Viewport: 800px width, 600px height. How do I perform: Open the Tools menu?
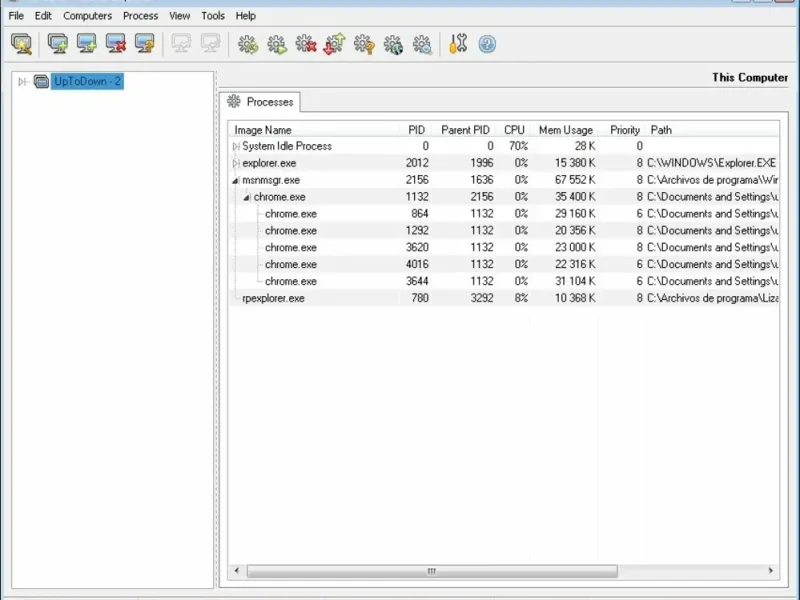coord(213,16)
